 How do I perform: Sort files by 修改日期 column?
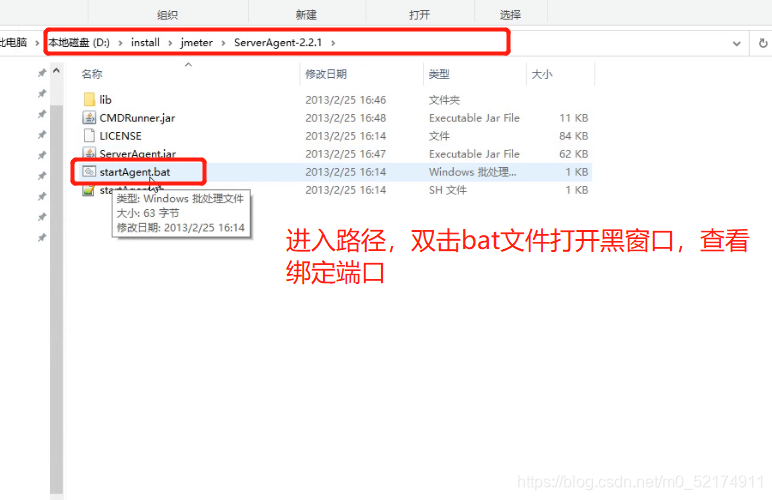point(326,74)
